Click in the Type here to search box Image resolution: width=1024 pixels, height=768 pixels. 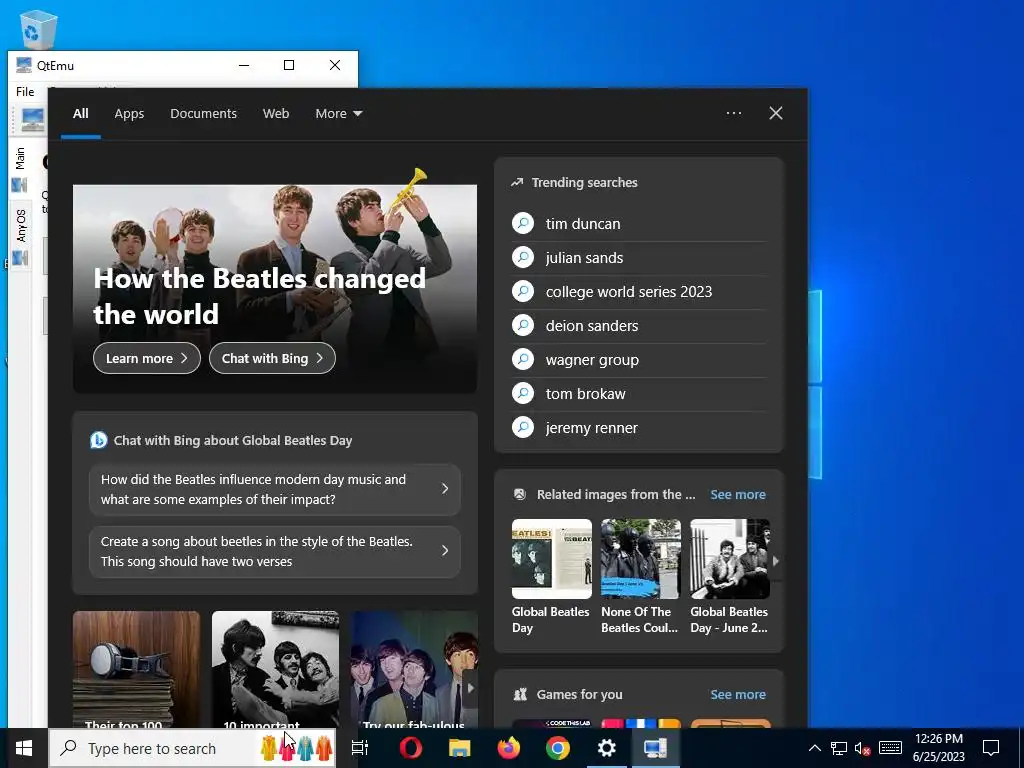[191, 748]
